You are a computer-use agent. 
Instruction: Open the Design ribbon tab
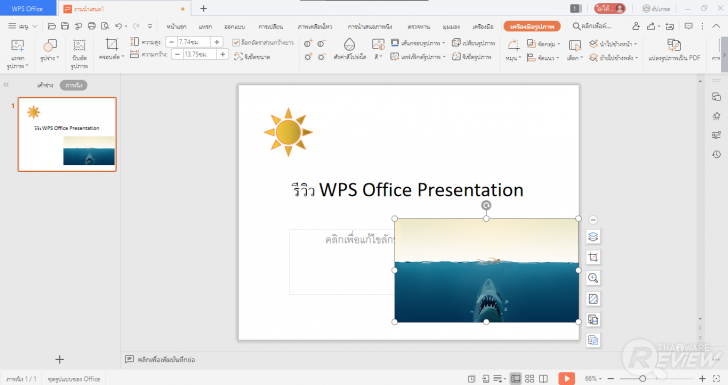(234, 26)
